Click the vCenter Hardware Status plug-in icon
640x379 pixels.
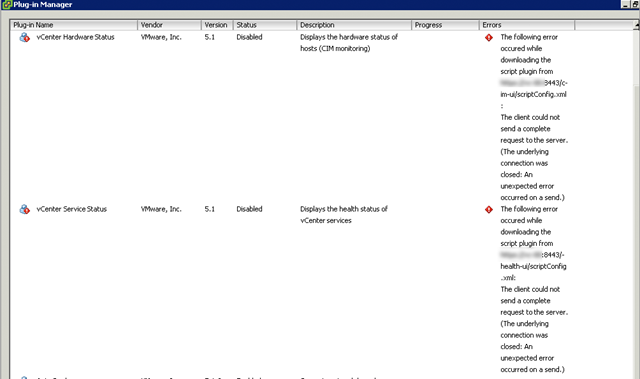point(24,38)
